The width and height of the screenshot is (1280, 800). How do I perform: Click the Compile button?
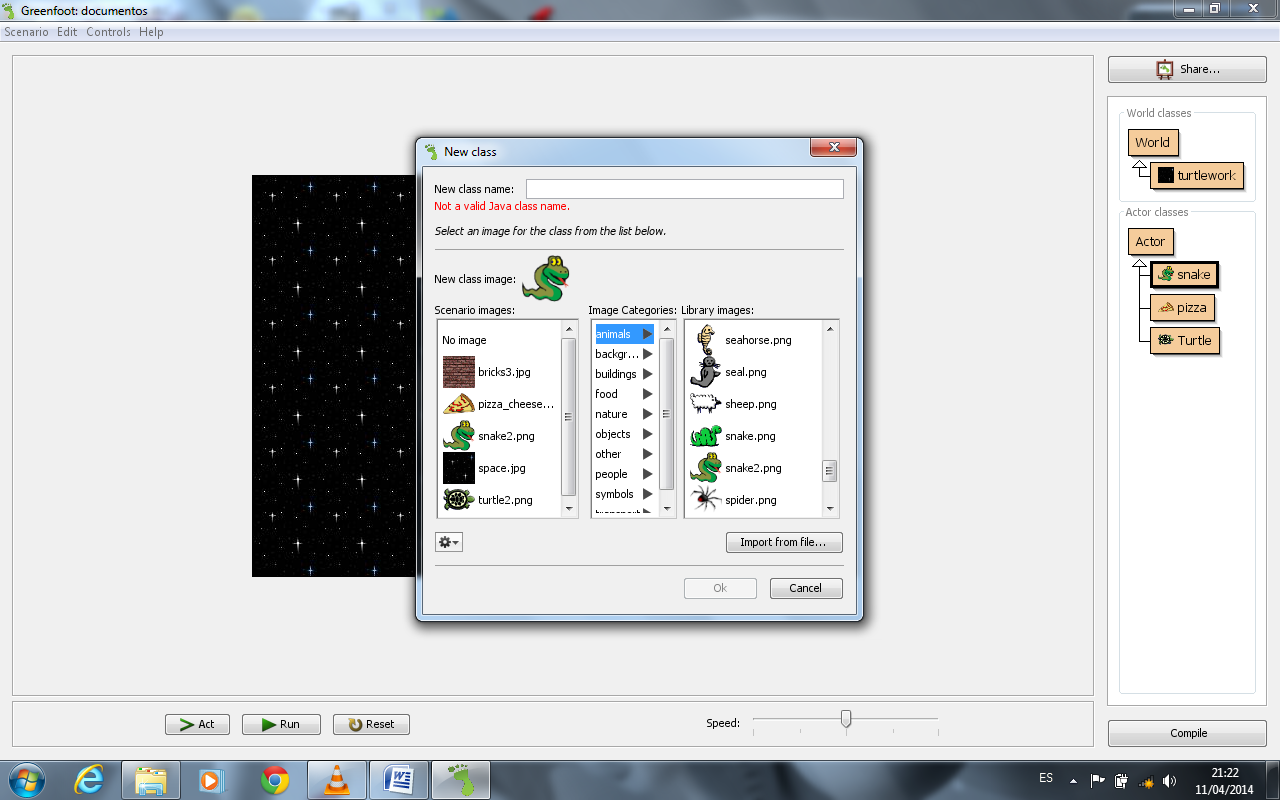coord(1186,733)
